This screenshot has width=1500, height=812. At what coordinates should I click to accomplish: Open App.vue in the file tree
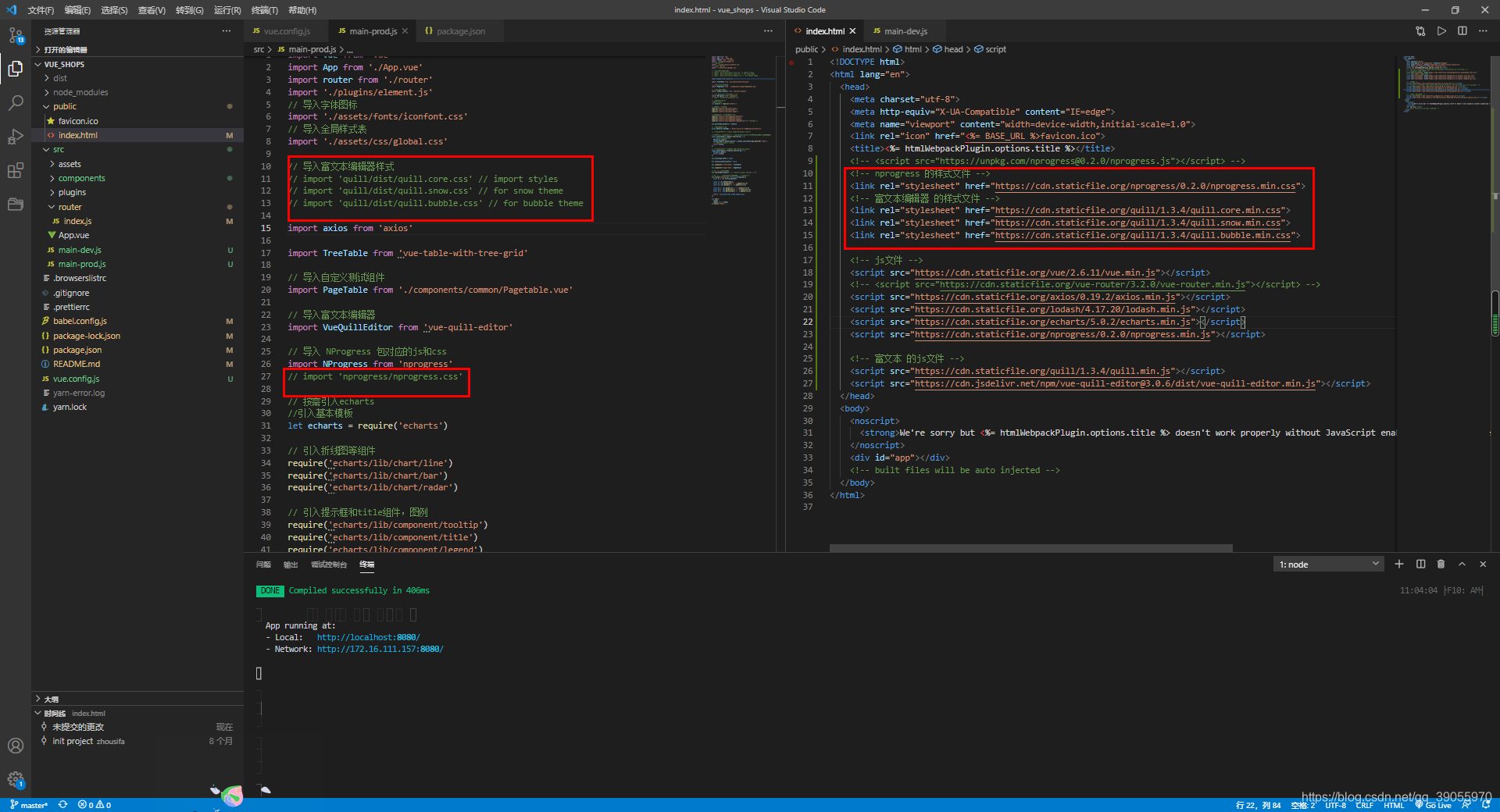click(x=137, y=235)
